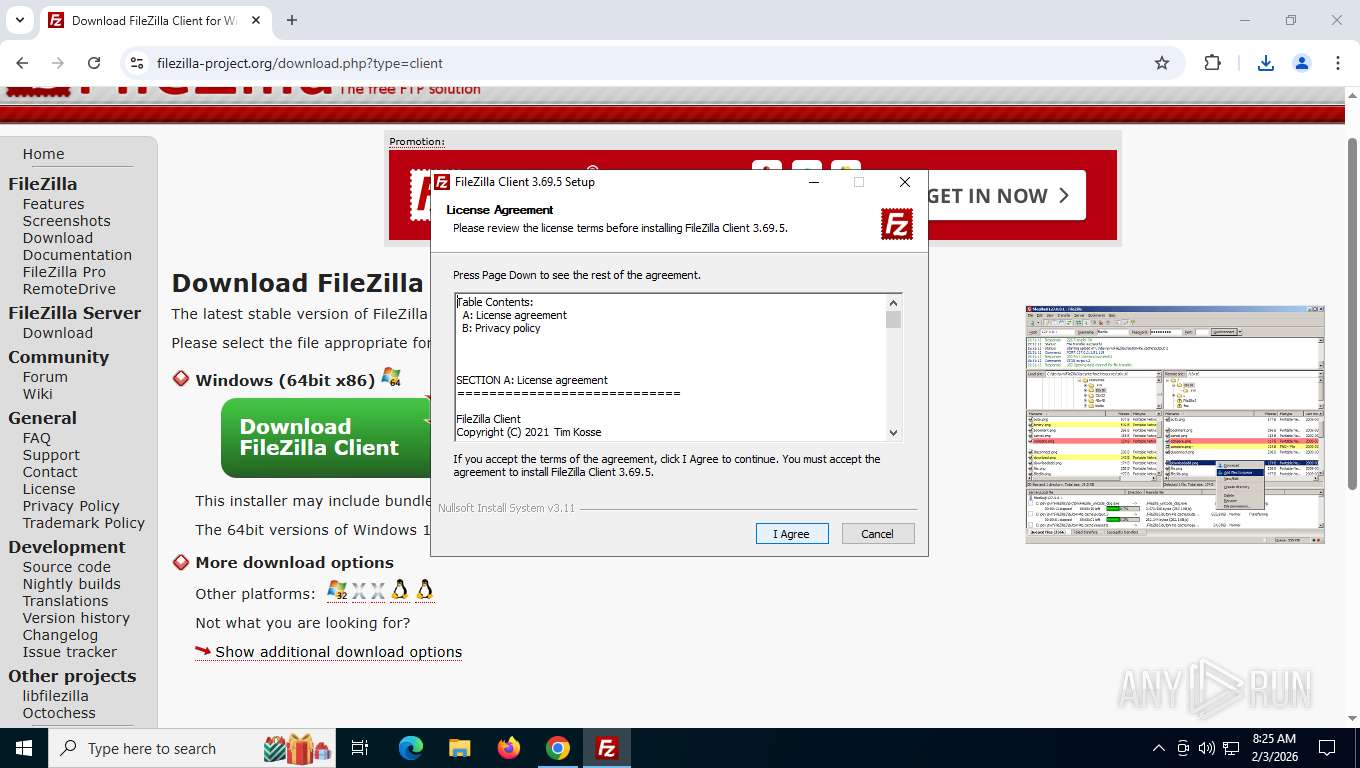
Task: Open Translations link
Action: click(x=65, y=601)
